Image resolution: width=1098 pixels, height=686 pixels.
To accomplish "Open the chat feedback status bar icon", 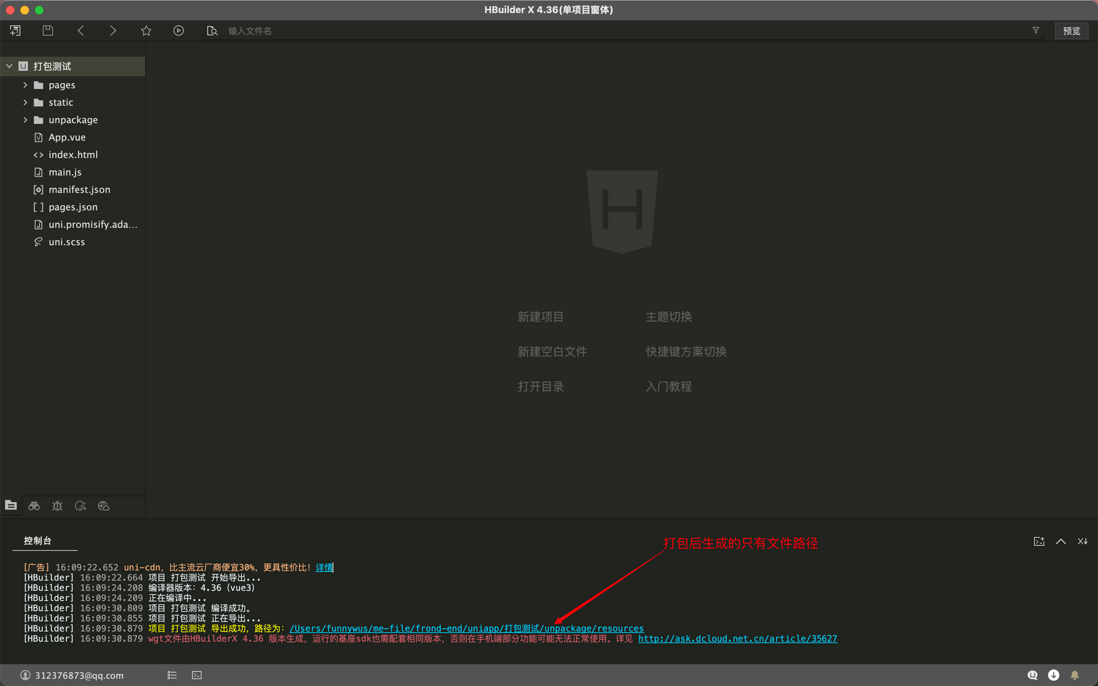I will tap(1032, 676).
